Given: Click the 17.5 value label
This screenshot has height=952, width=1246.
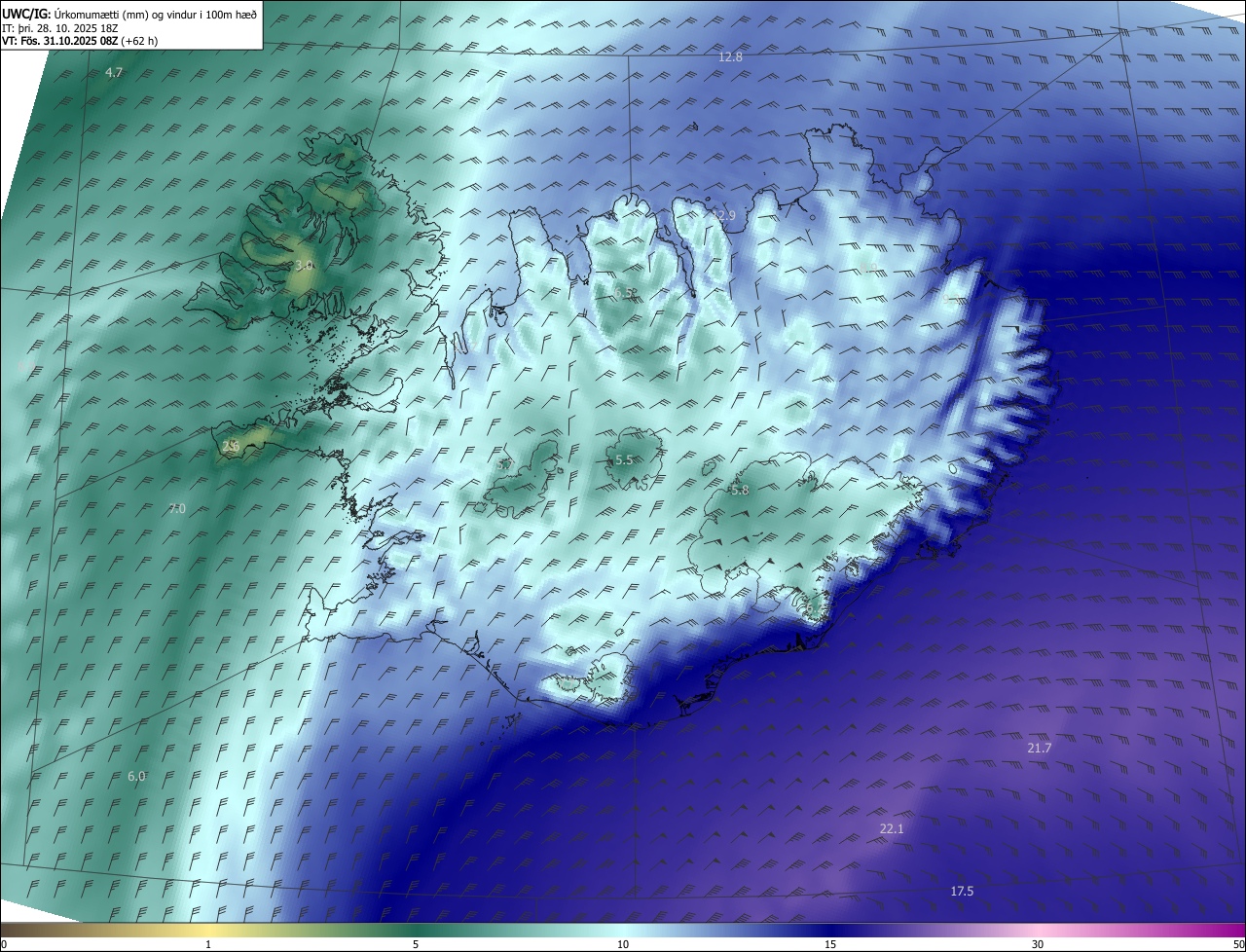Looking at the screenshot, I should 962,891.
